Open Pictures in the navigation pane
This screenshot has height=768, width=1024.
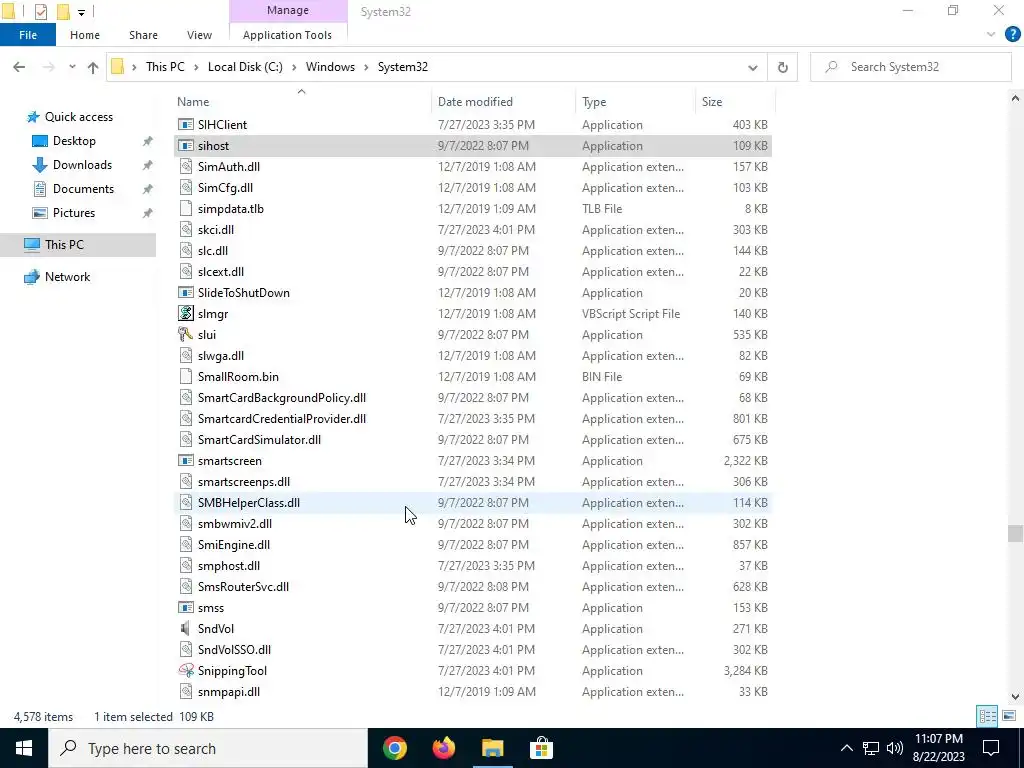pyautogui.click(x=74, y=213)
